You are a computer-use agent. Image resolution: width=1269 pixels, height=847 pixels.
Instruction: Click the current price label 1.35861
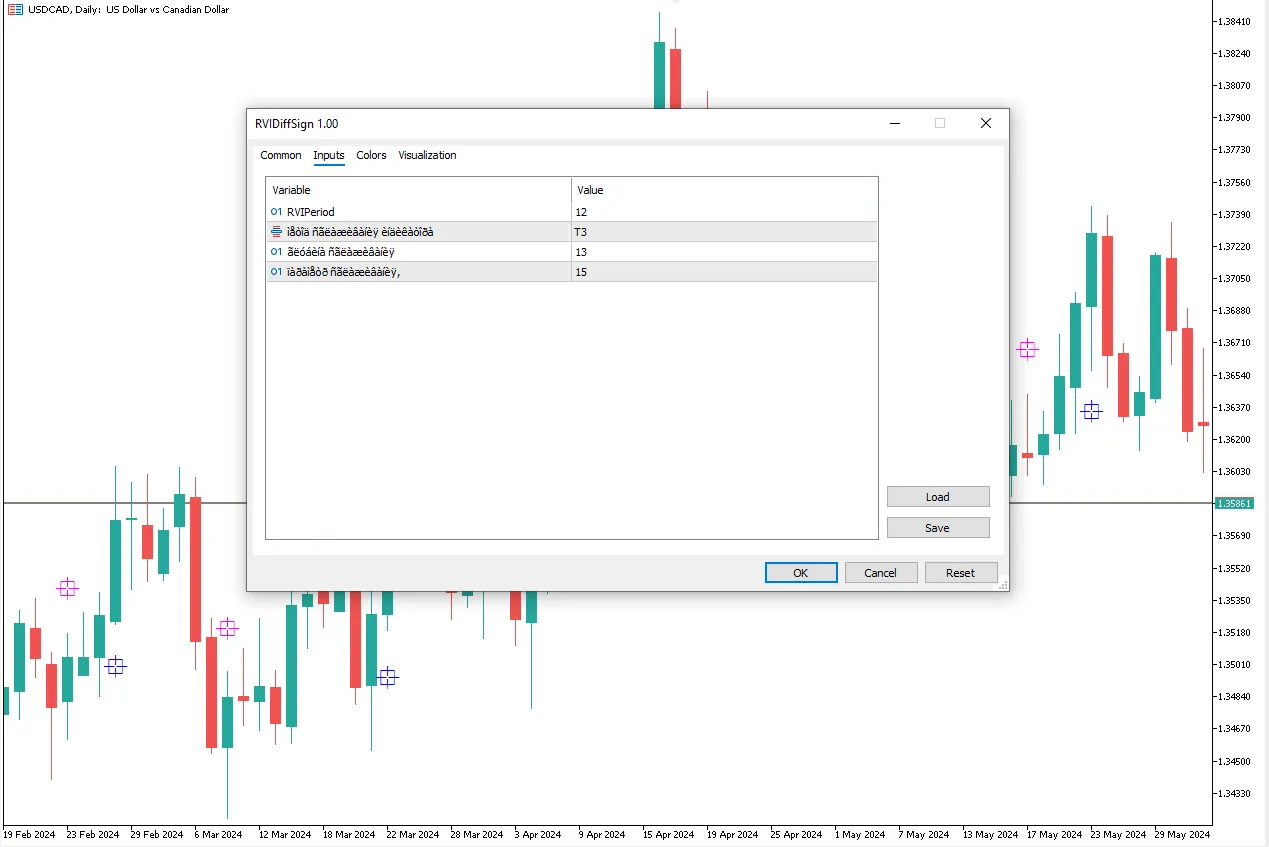[1233, 503]
